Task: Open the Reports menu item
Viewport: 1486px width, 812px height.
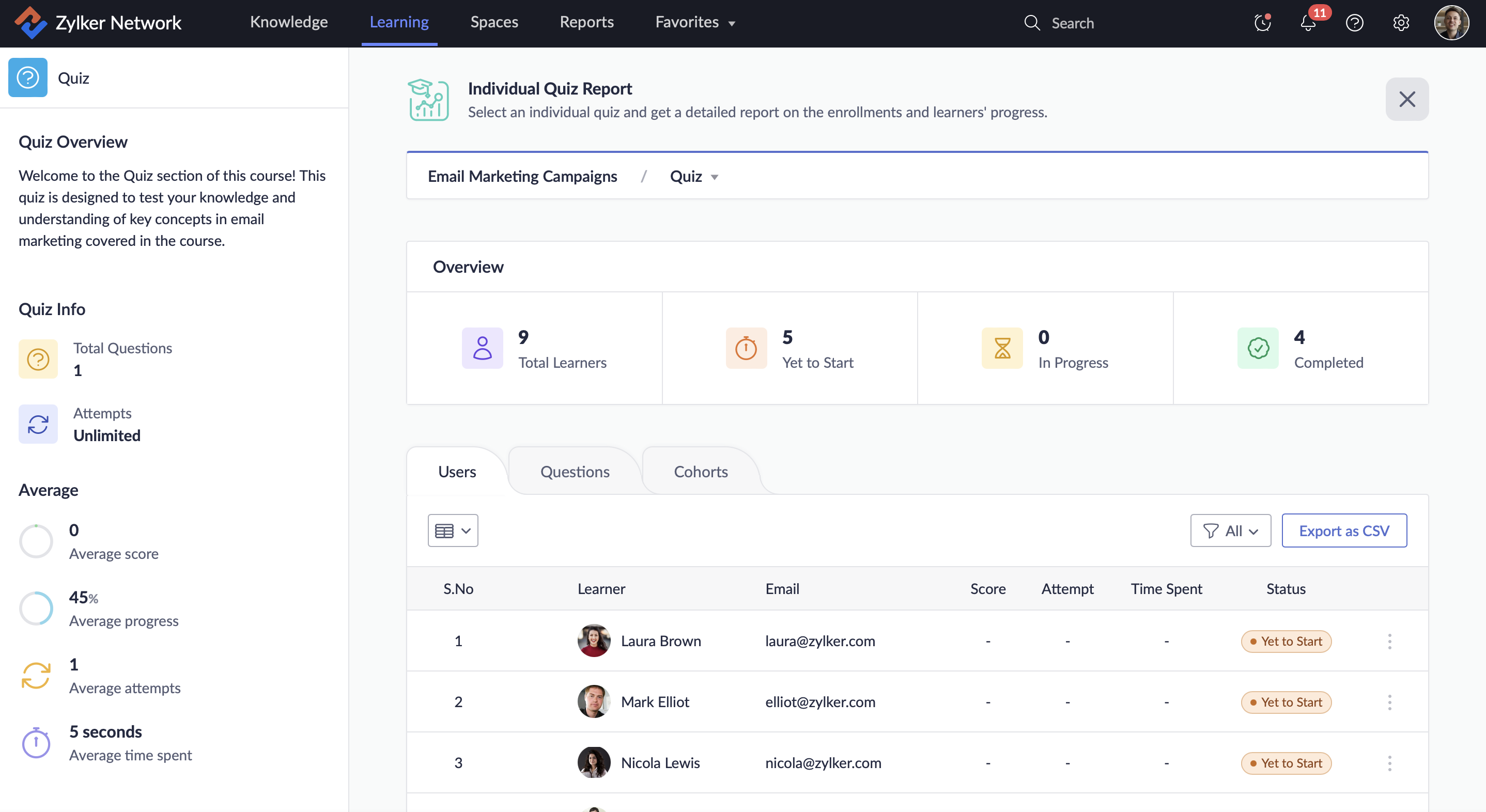Action: [586, 23]
